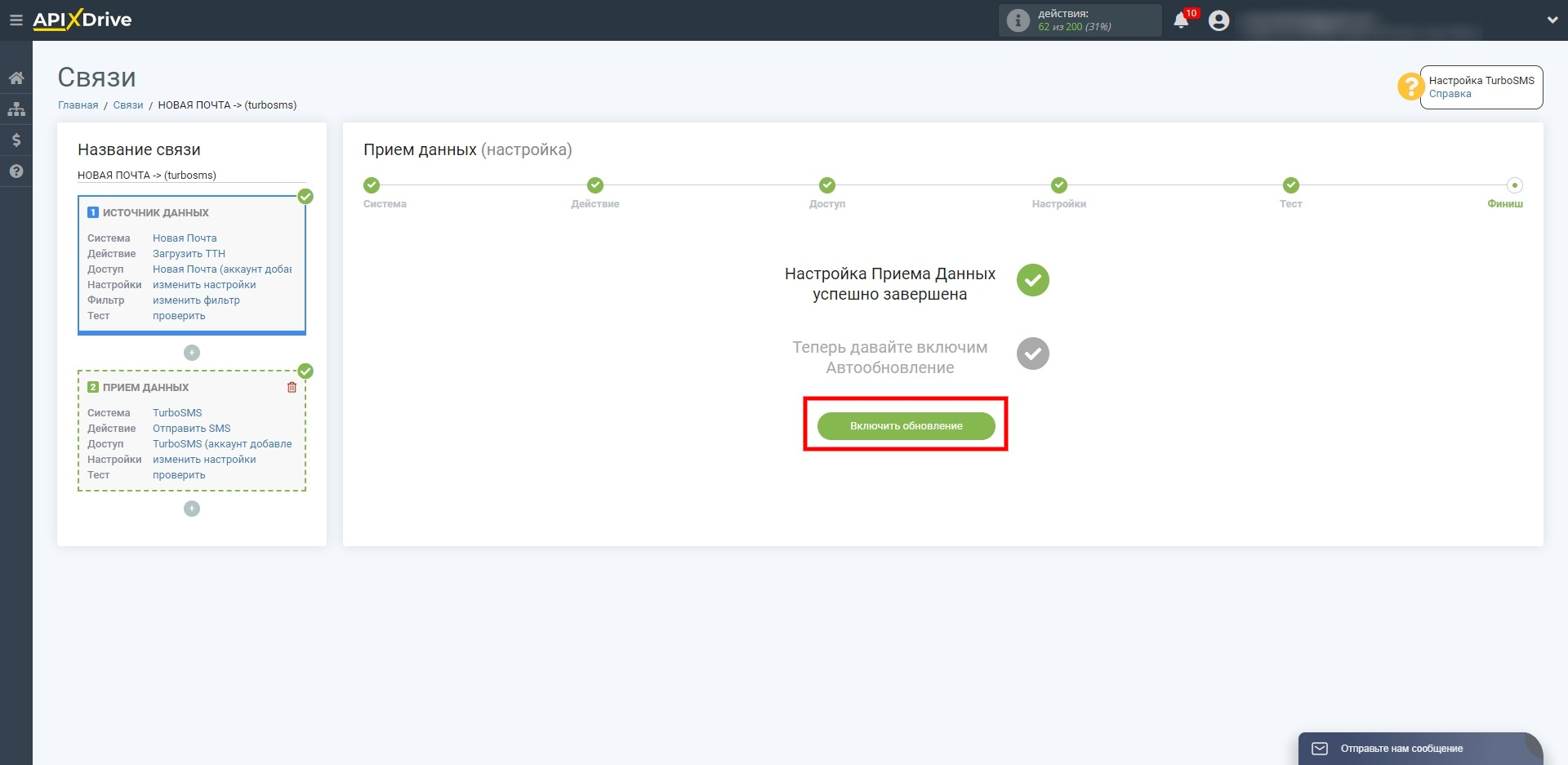Click изменить настройки in receiver block
The image size is (1568, 765).
coord(204,460)
